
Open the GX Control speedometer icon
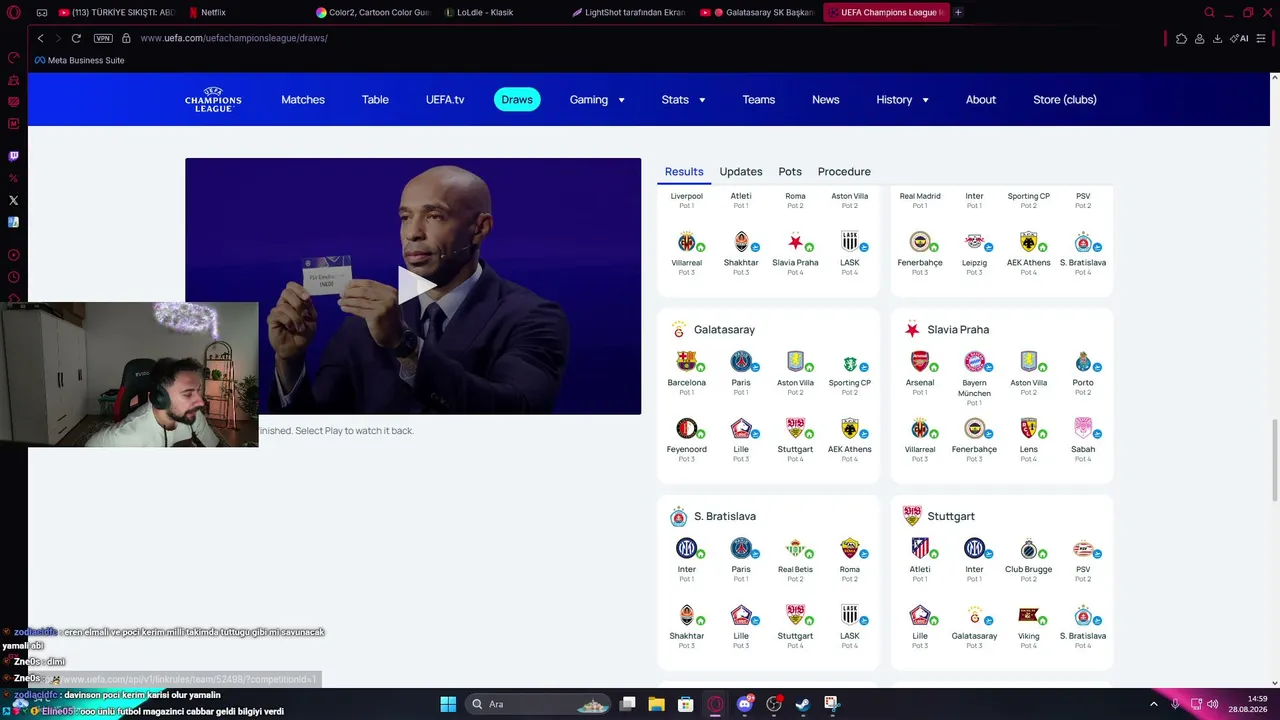[14, 58]
